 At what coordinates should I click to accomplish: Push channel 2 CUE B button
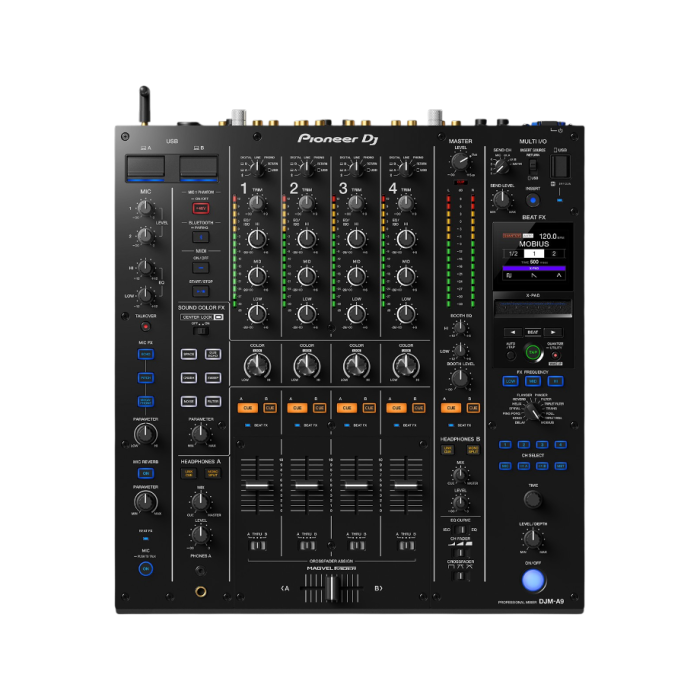pos(319,408)
